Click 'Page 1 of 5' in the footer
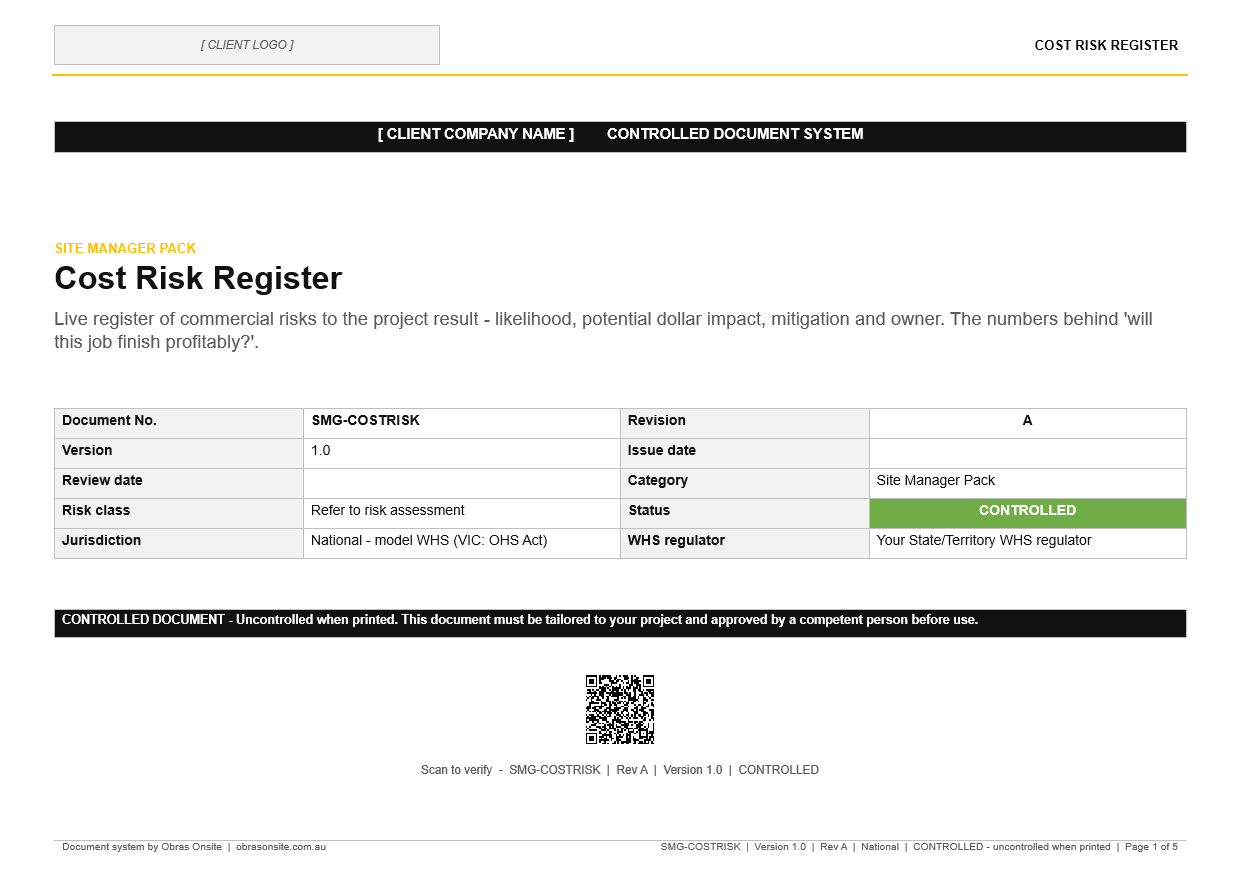1240x877 pixels. pos(1151,847)
